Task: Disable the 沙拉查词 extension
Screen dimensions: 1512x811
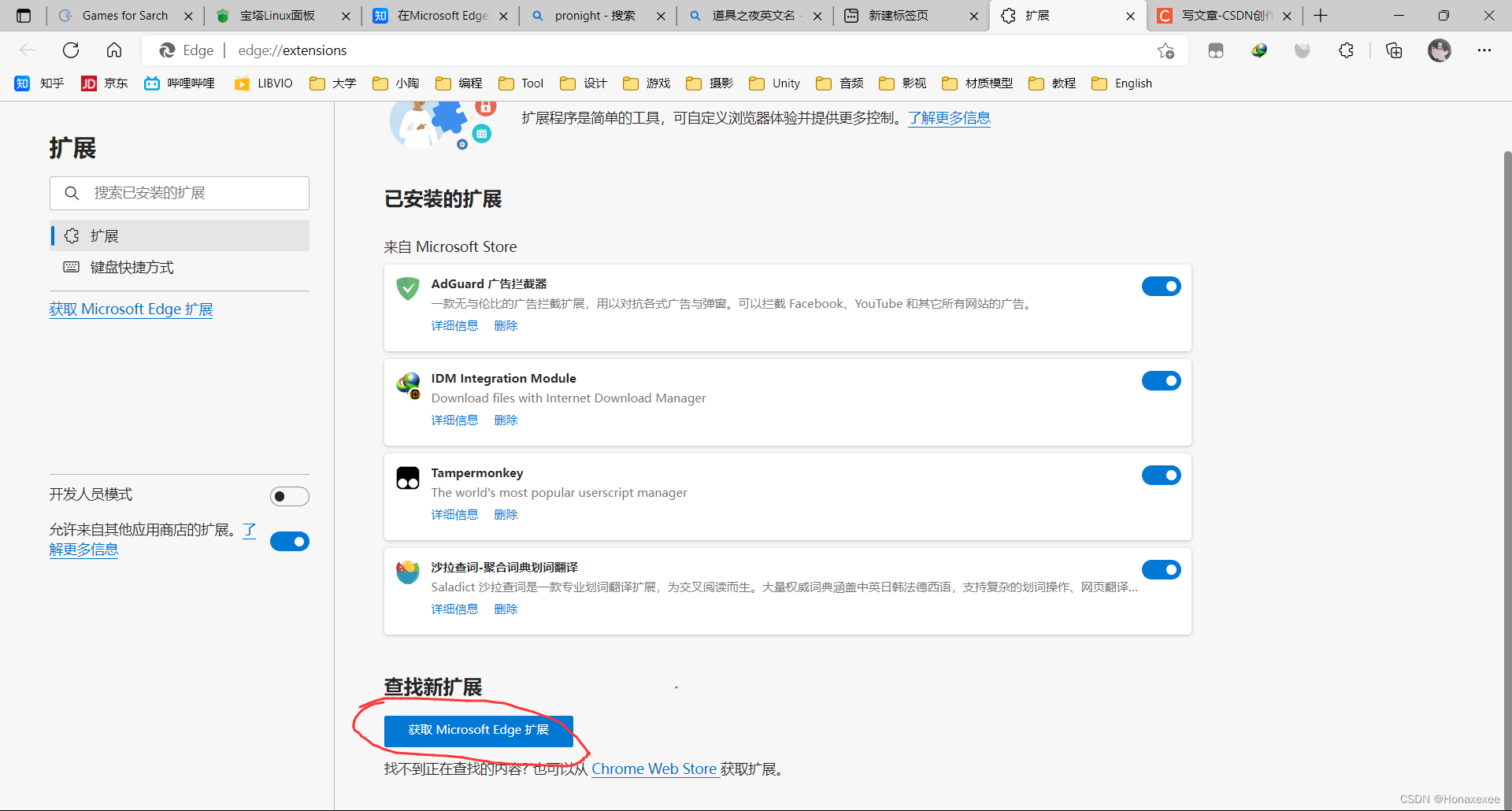Action: (1162, 570)
